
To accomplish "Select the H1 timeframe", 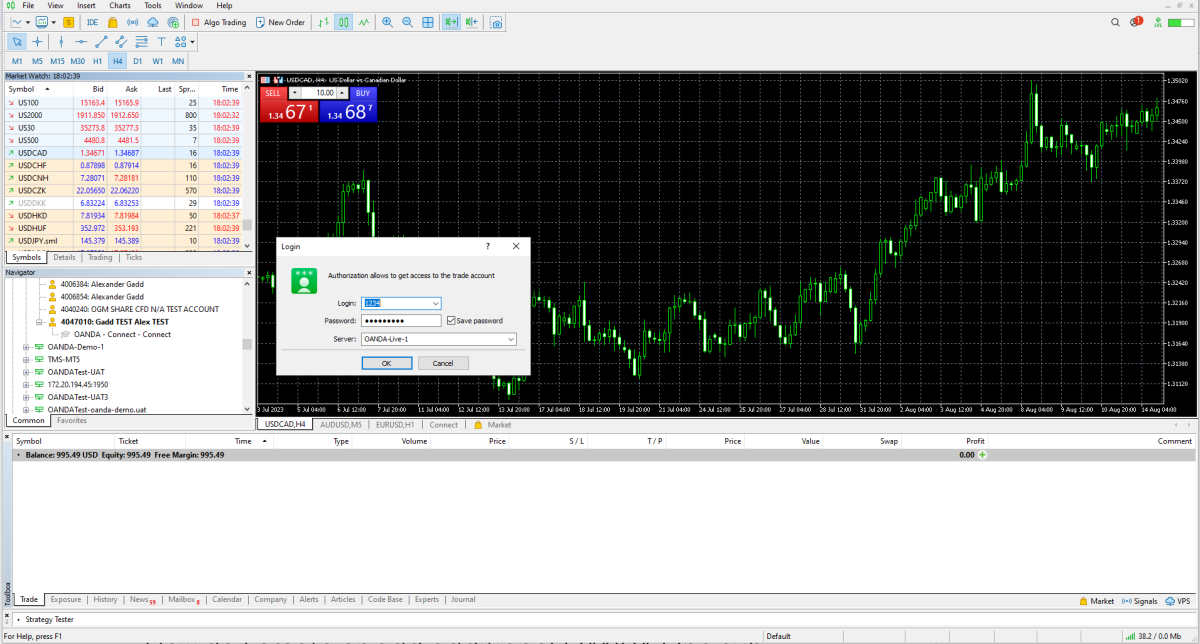I will click(x=97, y=61).
